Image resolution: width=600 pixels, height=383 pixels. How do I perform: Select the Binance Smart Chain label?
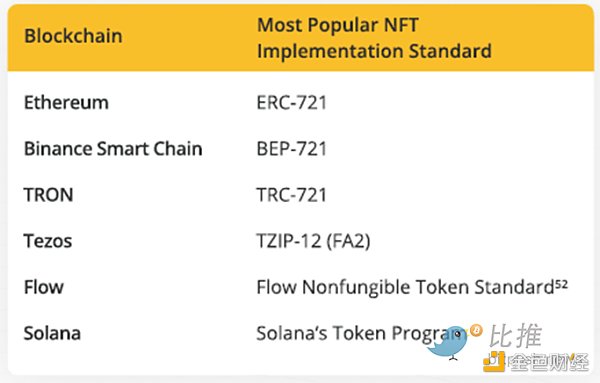pyautogui.click(x=113, y=148)
